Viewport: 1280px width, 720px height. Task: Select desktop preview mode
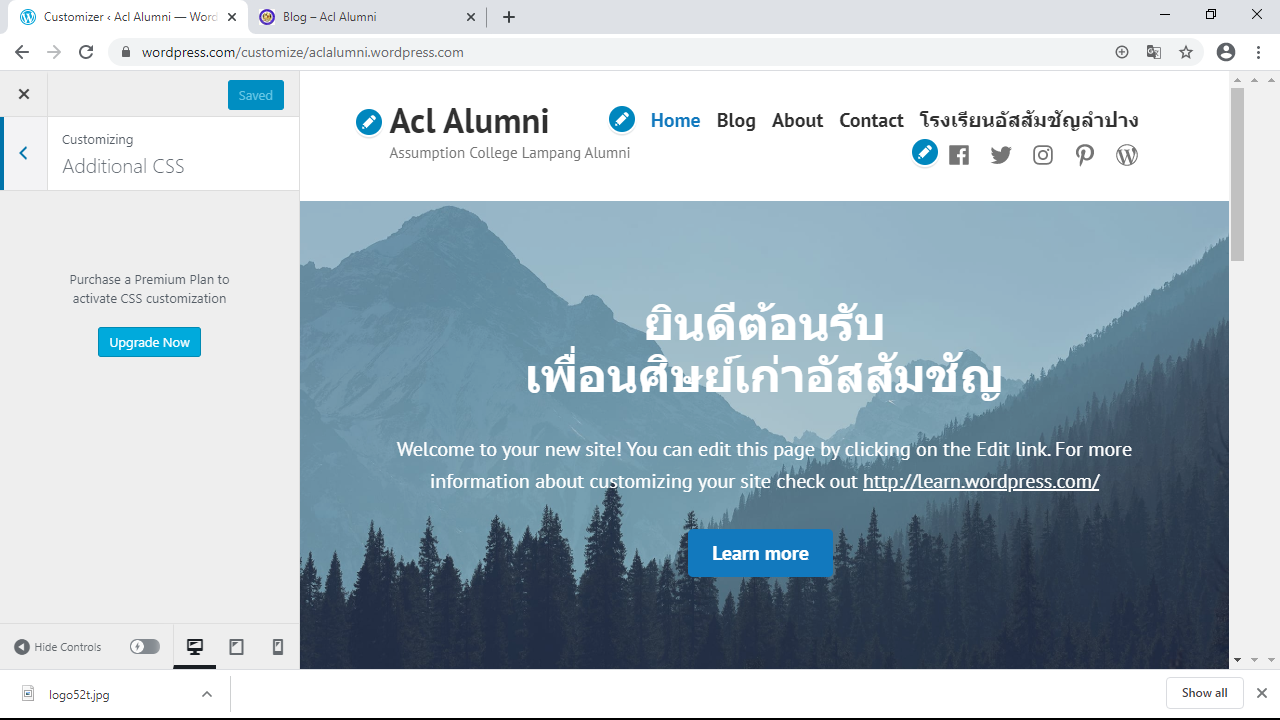pos(195,647)
